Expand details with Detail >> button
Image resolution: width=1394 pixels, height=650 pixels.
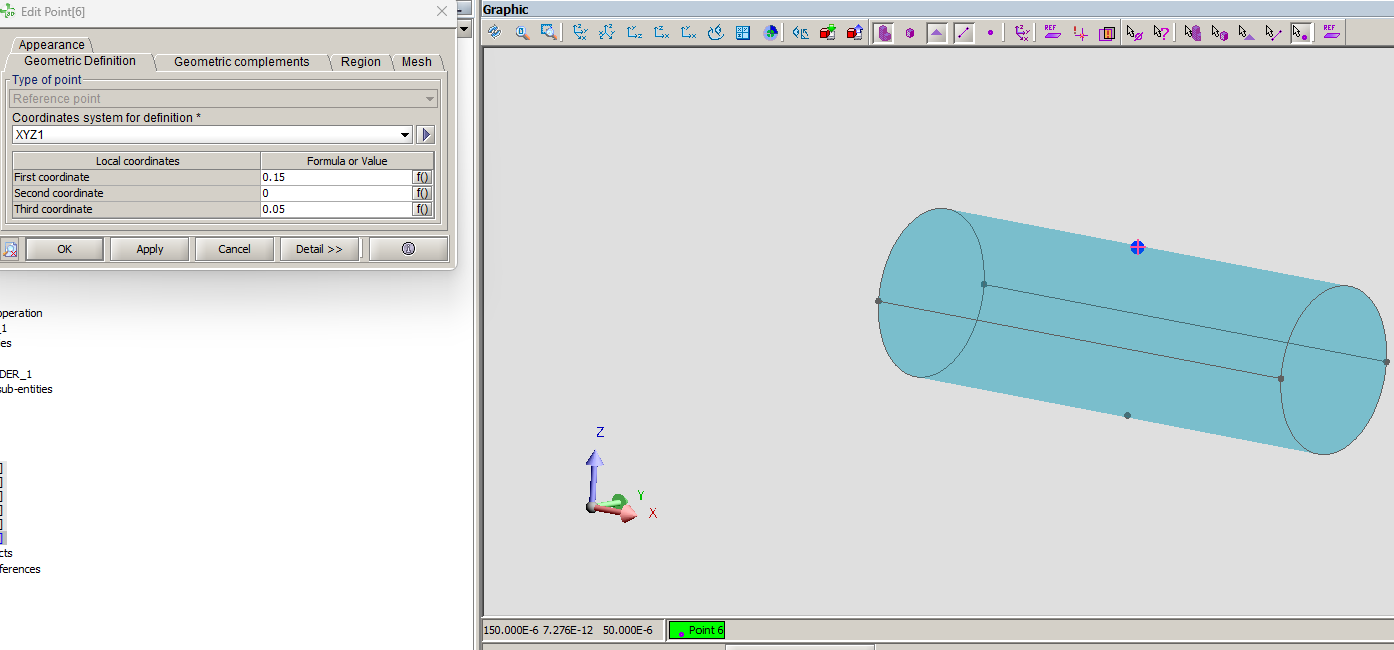pos(320,249)
